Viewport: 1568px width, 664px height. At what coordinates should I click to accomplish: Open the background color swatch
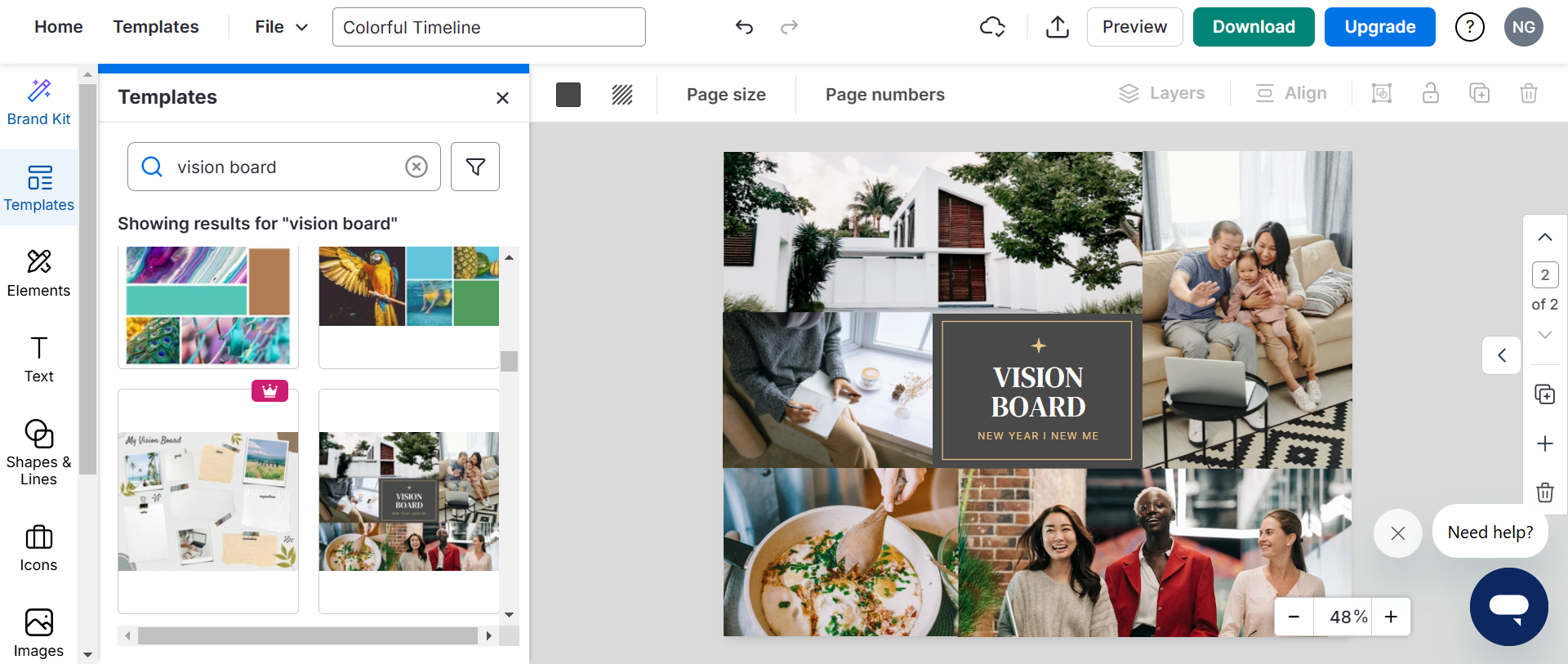(568, 95)
